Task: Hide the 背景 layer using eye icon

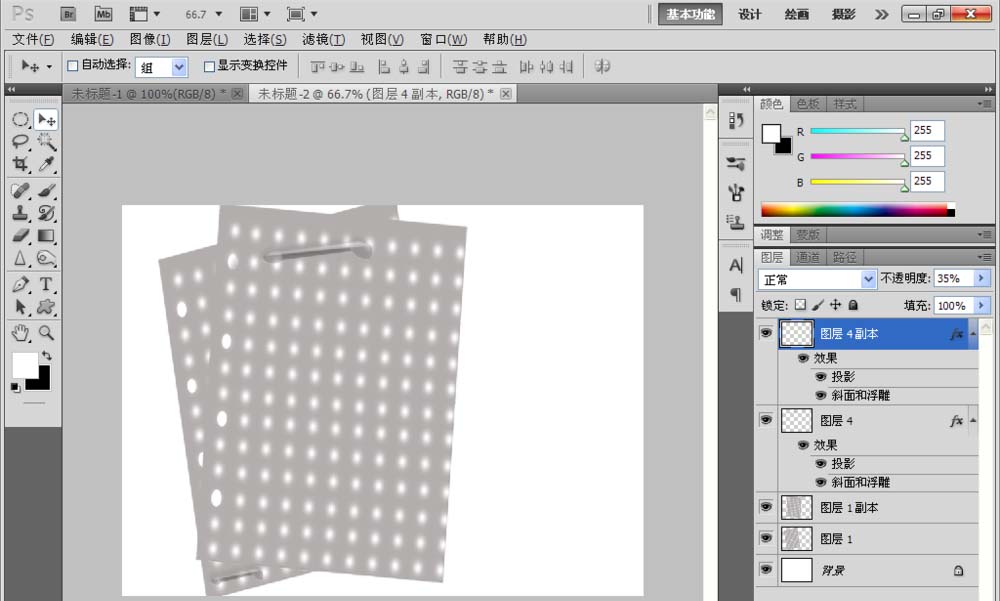Action: (x=766, y=569)
